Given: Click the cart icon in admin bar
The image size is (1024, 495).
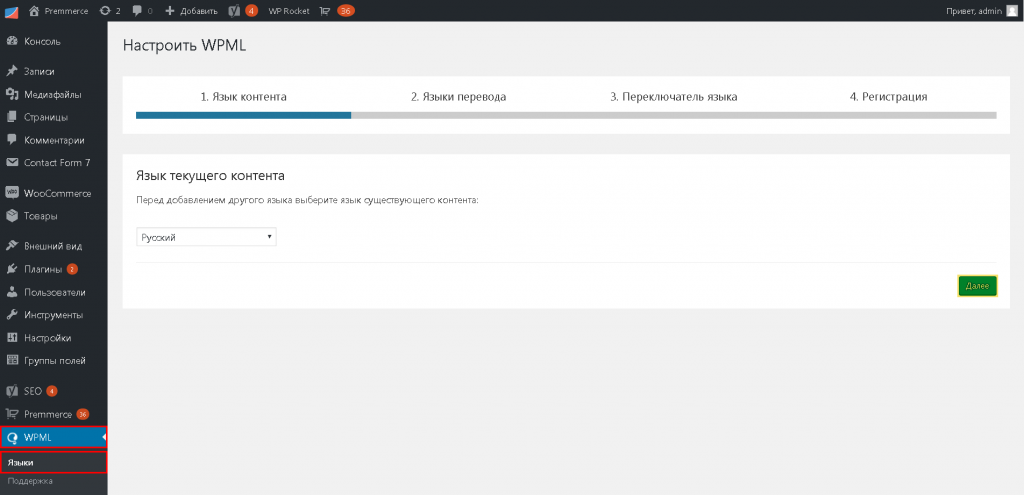Looking at the screenshot, I should [x=325, y=10].
